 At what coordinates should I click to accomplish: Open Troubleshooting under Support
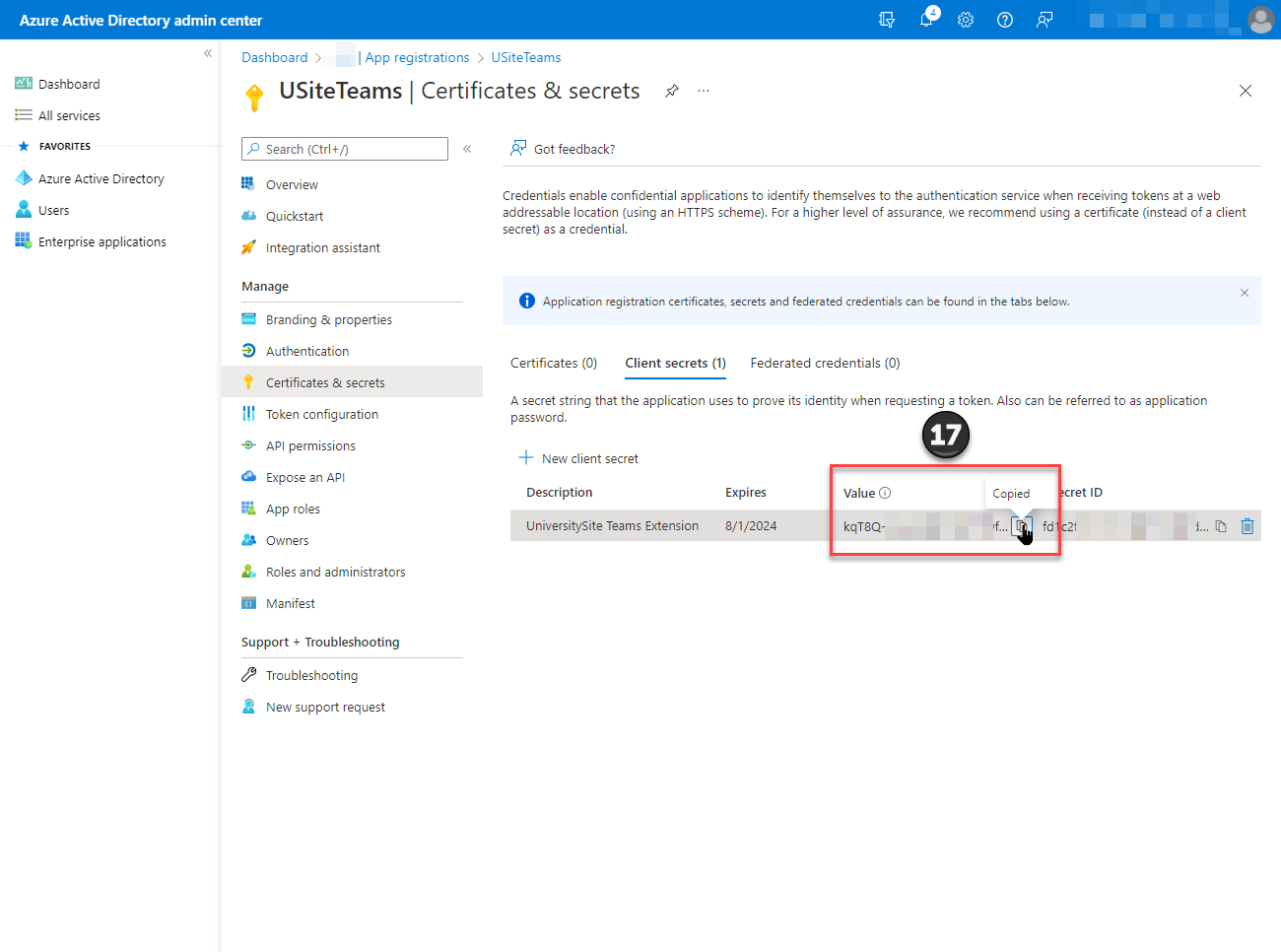(x=311, y=675)
